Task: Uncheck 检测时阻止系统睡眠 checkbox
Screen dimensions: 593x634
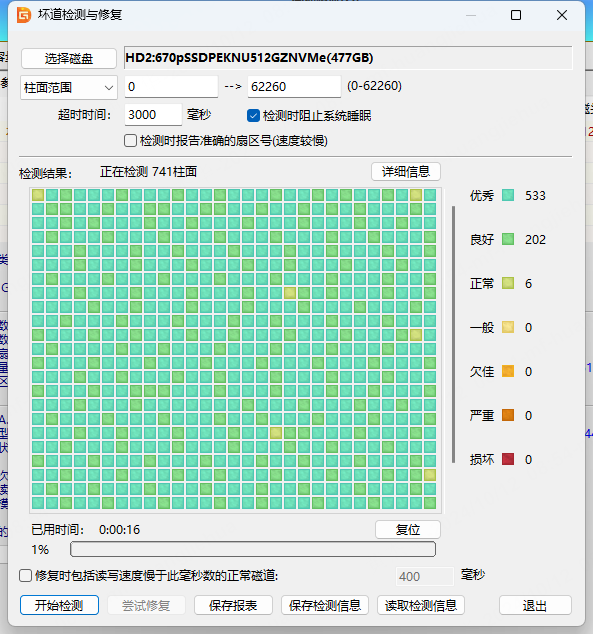Action: [253, 116]
